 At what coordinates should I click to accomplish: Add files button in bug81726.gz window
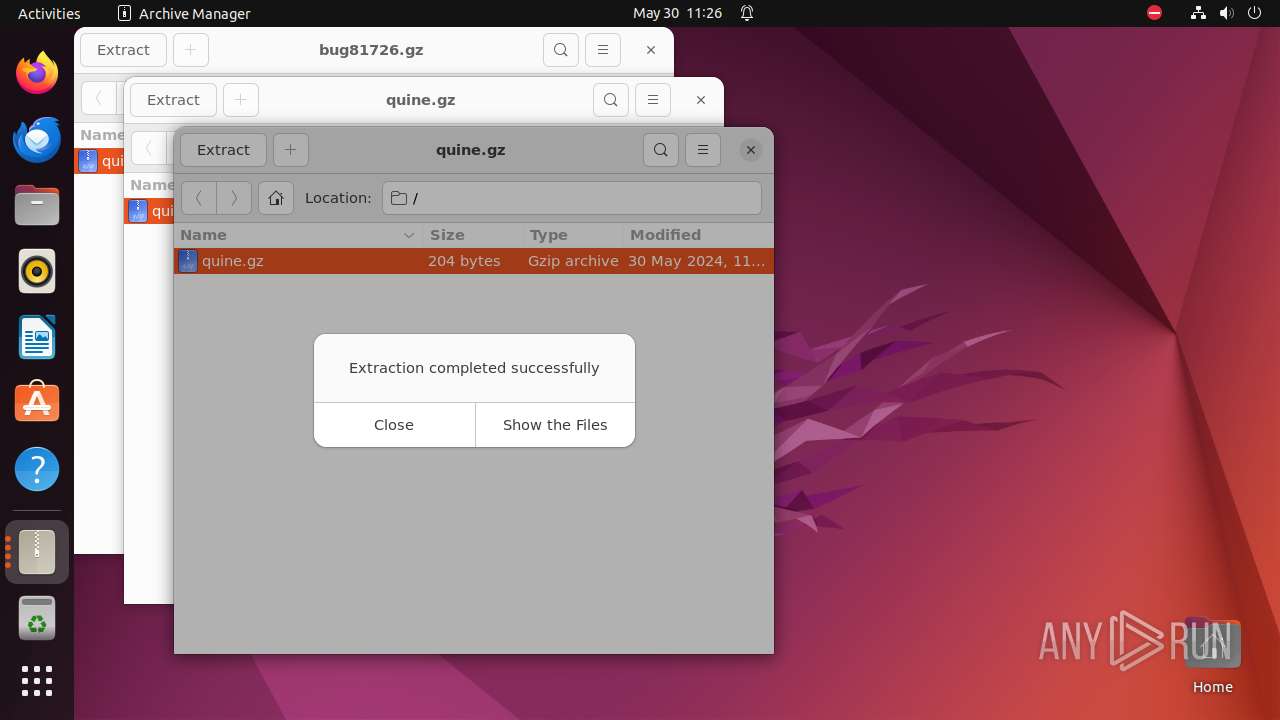click(x=190, y=50)
